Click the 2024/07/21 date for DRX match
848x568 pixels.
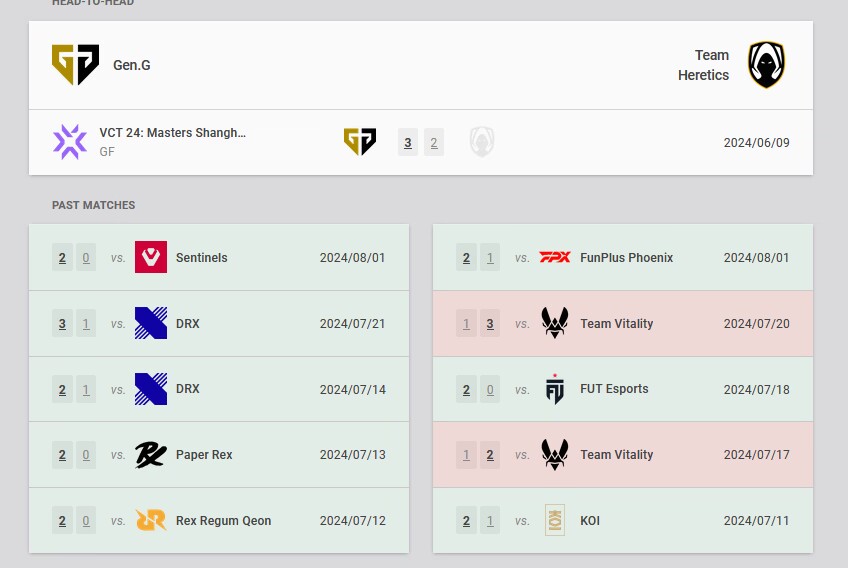tap(352, 323)
